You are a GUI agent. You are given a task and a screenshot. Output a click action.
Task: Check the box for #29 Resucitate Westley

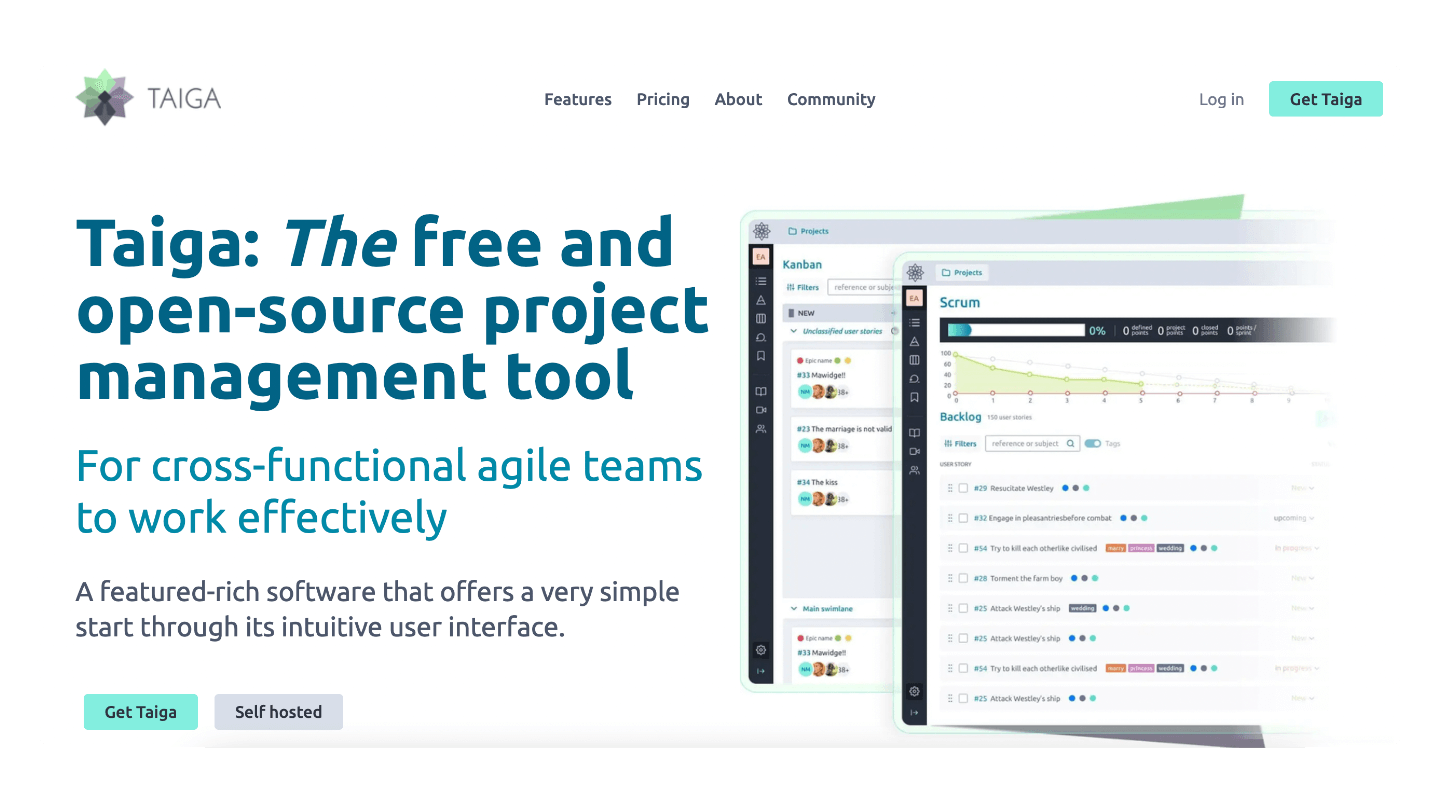[963, 488]
